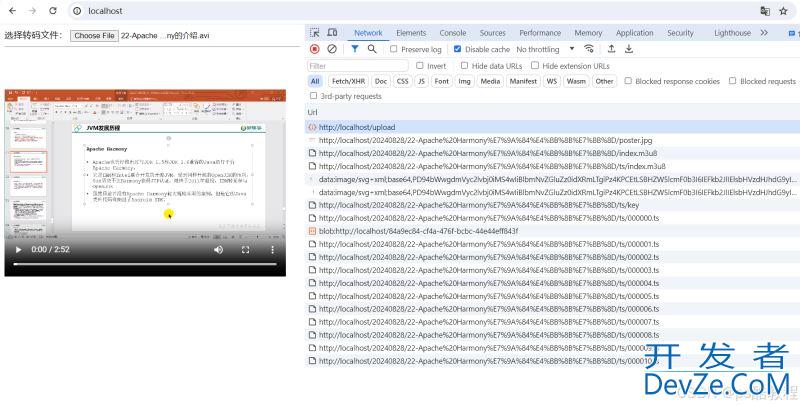Select the 000004.ts request row
Viewport: 800px width, 406px height.
point(552,283)
